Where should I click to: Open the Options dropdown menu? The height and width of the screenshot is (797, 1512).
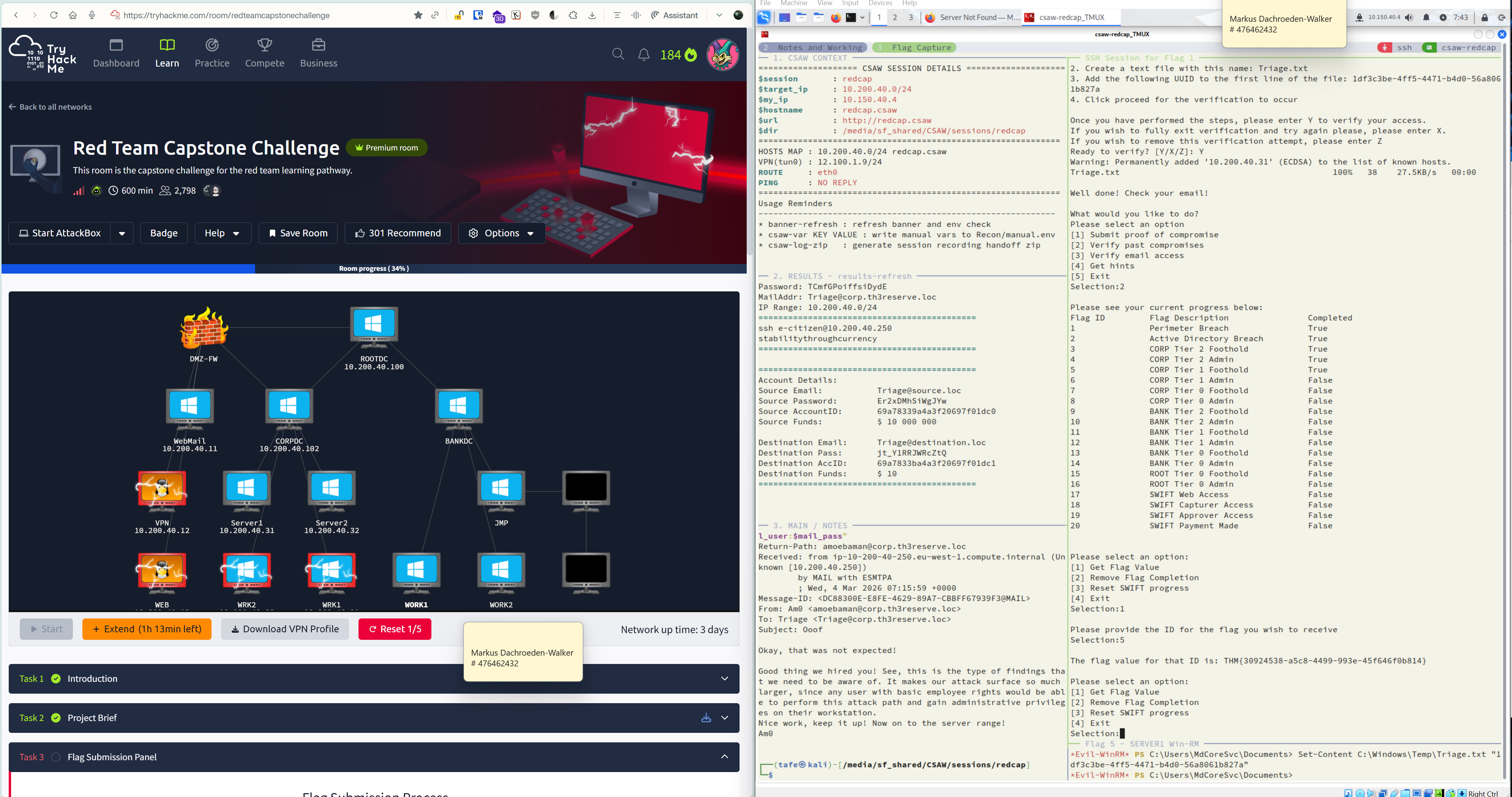[x=501, y=234]
